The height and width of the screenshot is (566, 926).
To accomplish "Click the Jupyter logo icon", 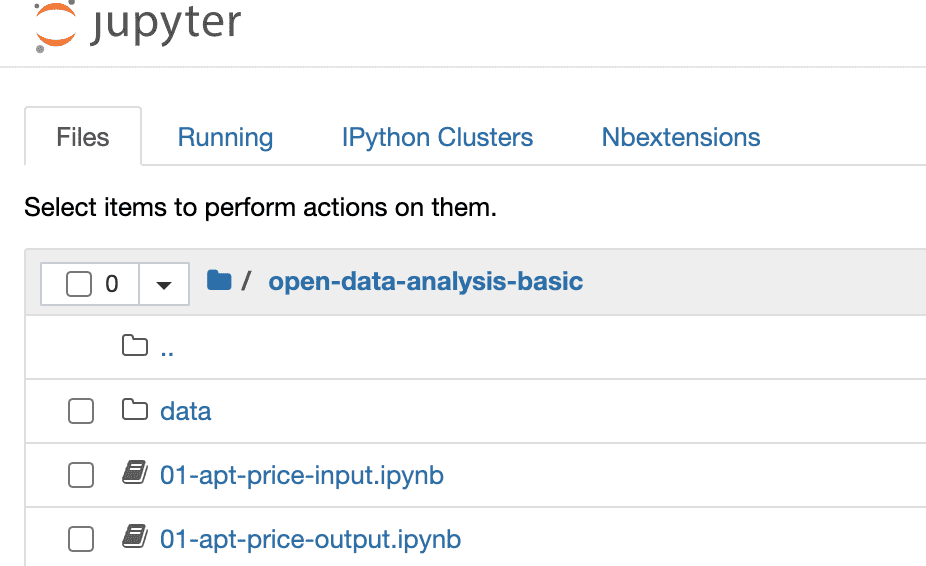I will click(55, 24).
